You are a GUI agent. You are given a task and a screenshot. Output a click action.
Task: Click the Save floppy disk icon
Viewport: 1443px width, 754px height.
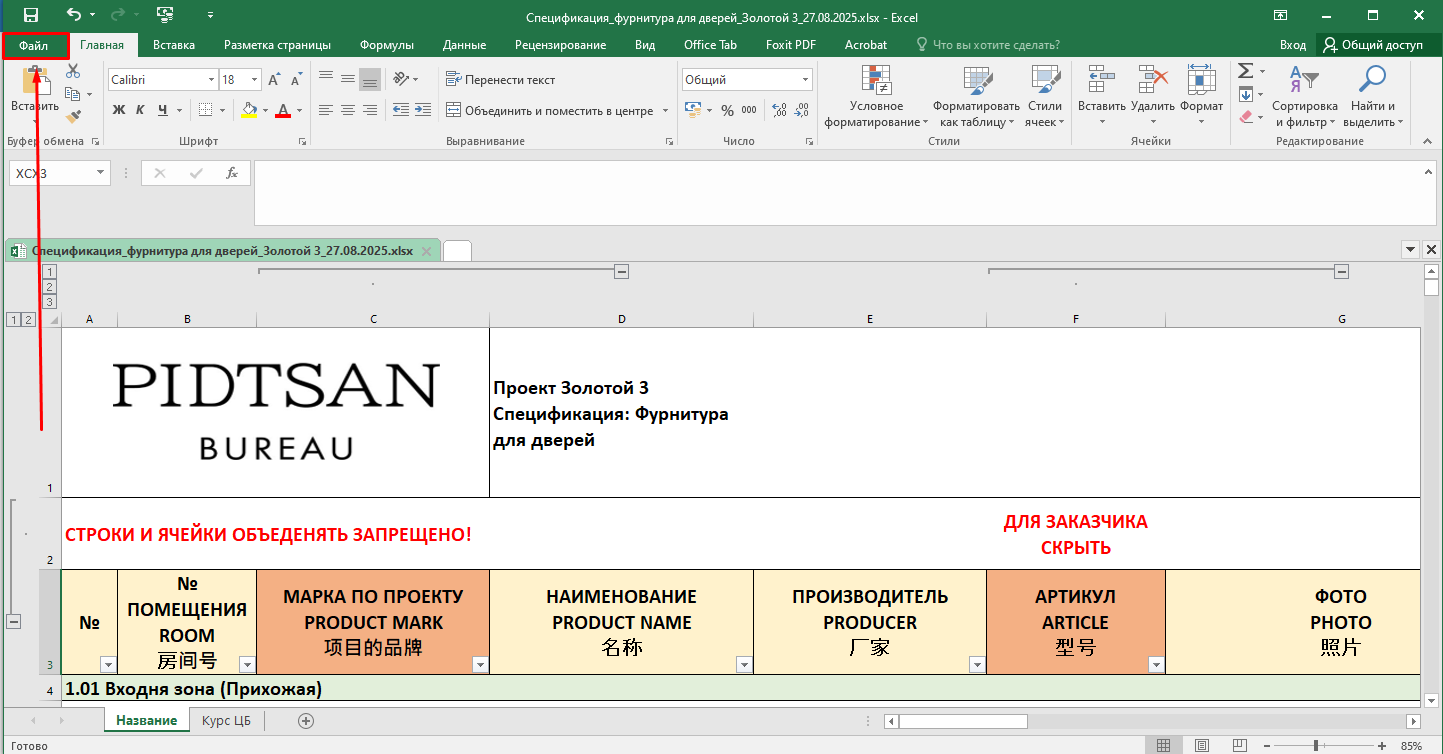pos(31,16)
